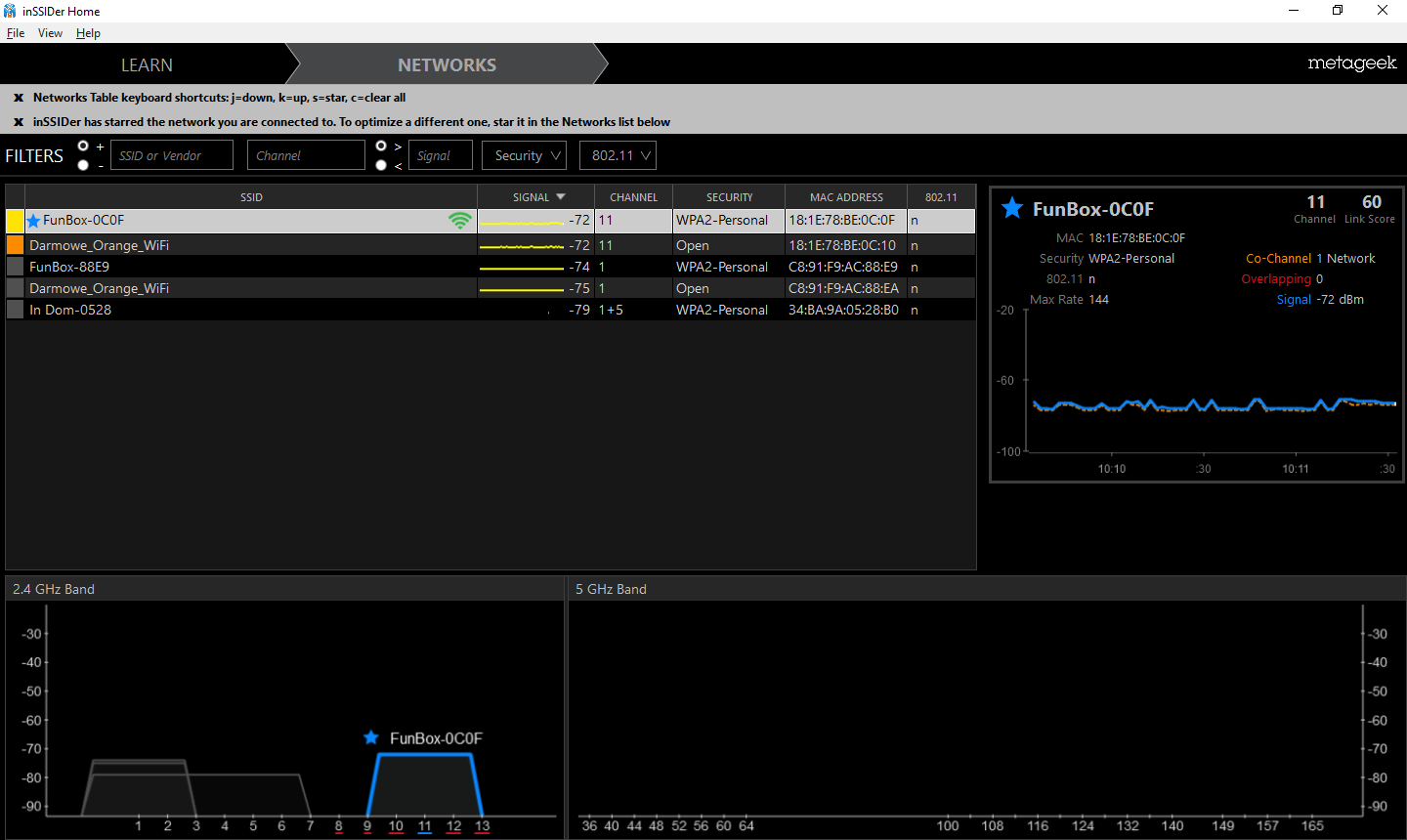Open the View menu
This screenshot has width=1407, height=840.
50,33
